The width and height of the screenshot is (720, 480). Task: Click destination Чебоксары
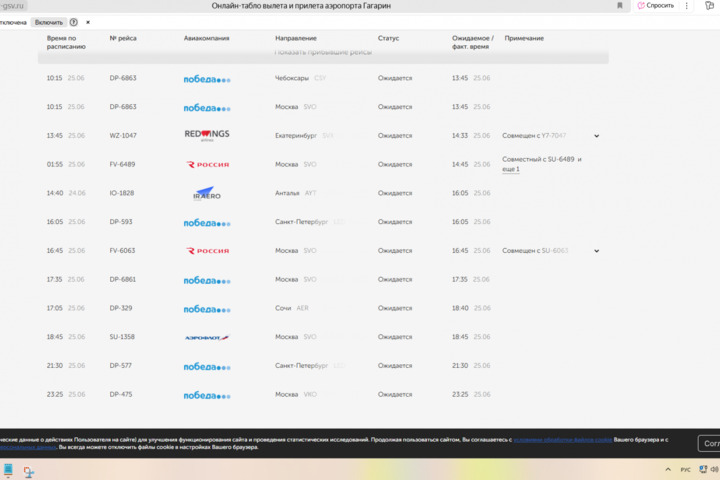pyautogui.click(x=292, y=78)
